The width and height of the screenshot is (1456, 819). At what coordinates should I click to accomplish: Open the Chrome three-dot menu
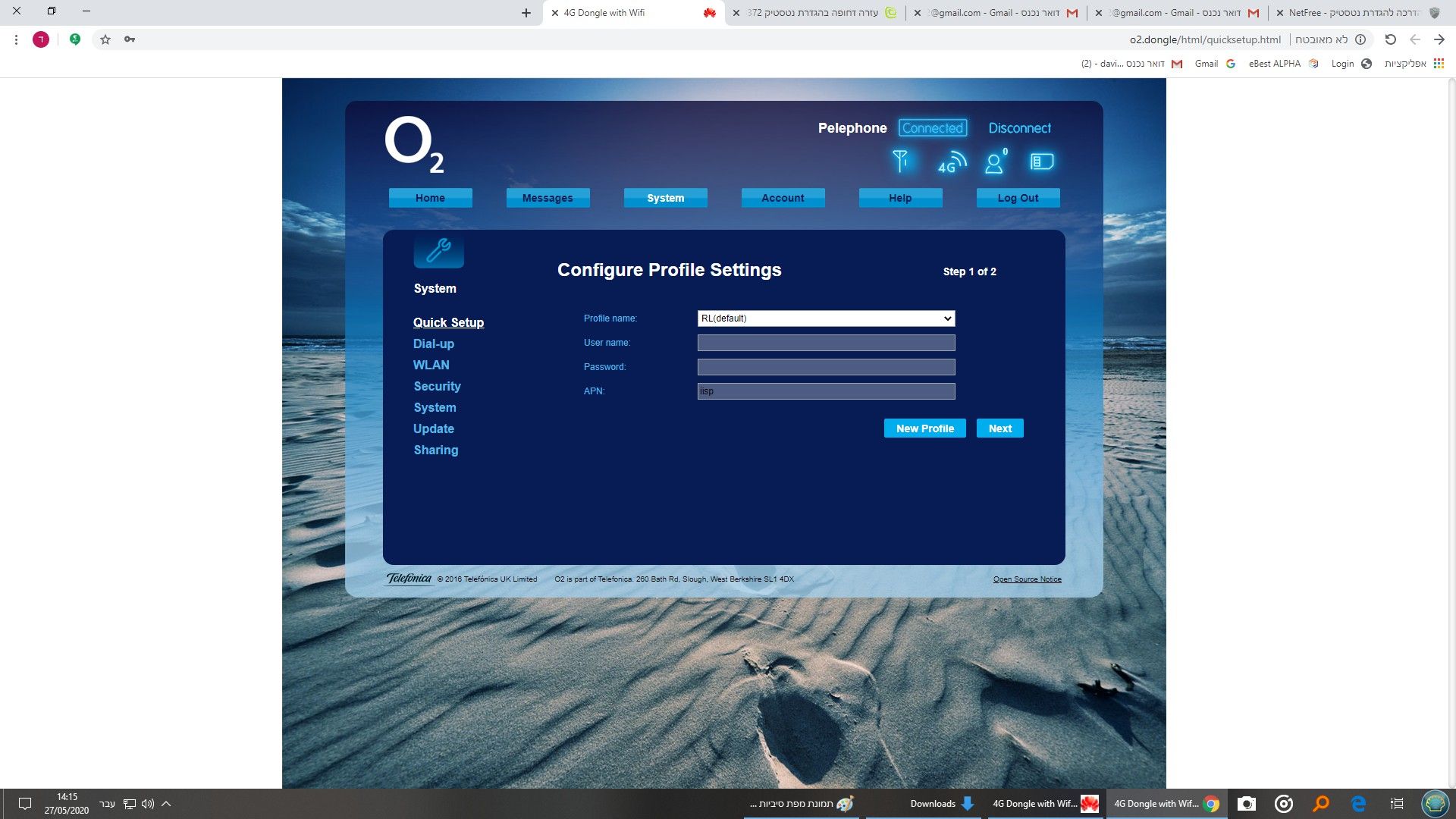tap(16, 39)
